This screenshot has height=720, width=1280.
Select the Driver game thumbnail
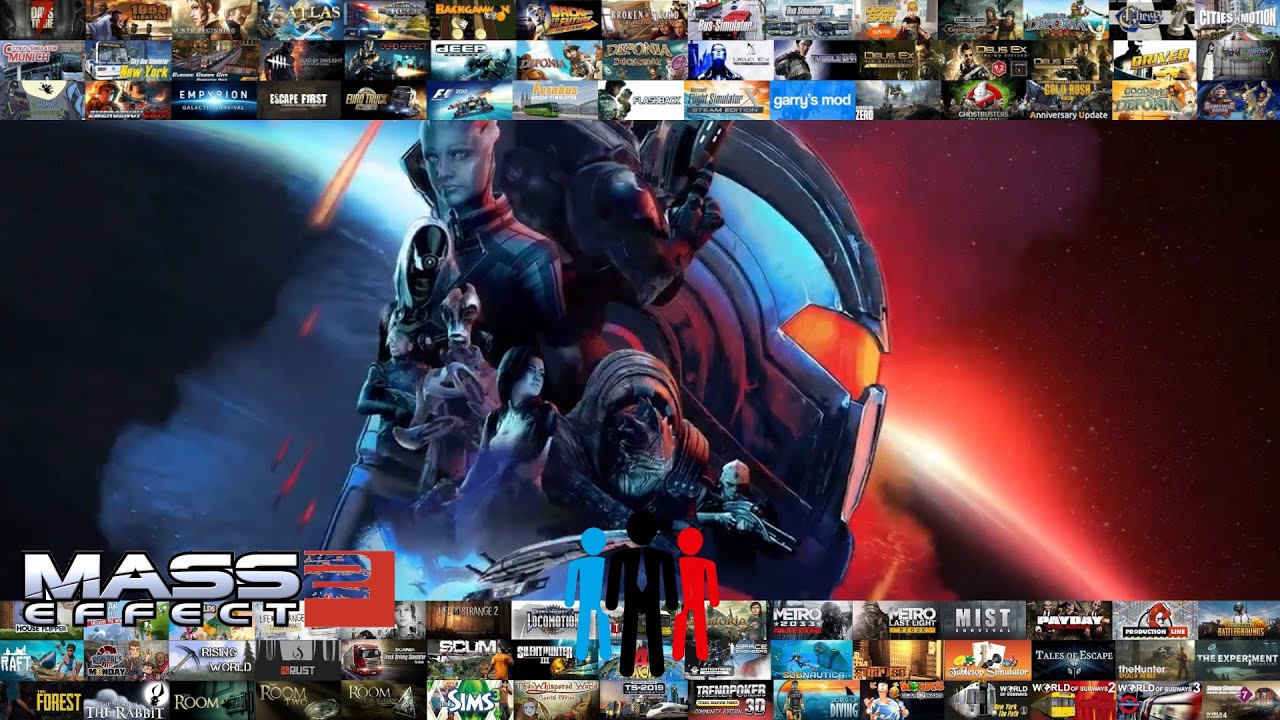pos(1153,60)
